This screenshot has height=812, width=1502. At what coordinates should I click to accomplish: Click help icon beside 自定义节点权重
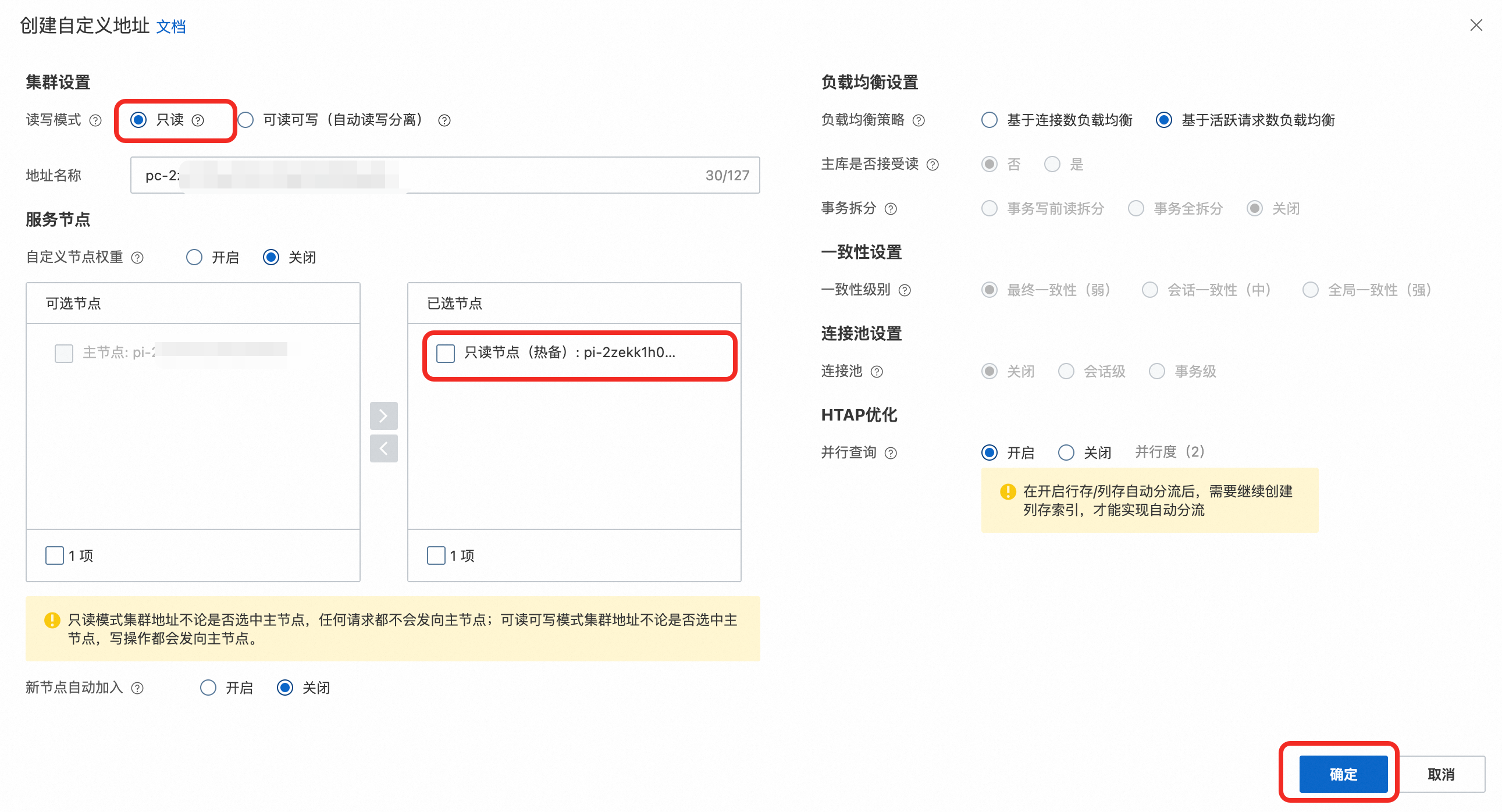pos(137,258)
